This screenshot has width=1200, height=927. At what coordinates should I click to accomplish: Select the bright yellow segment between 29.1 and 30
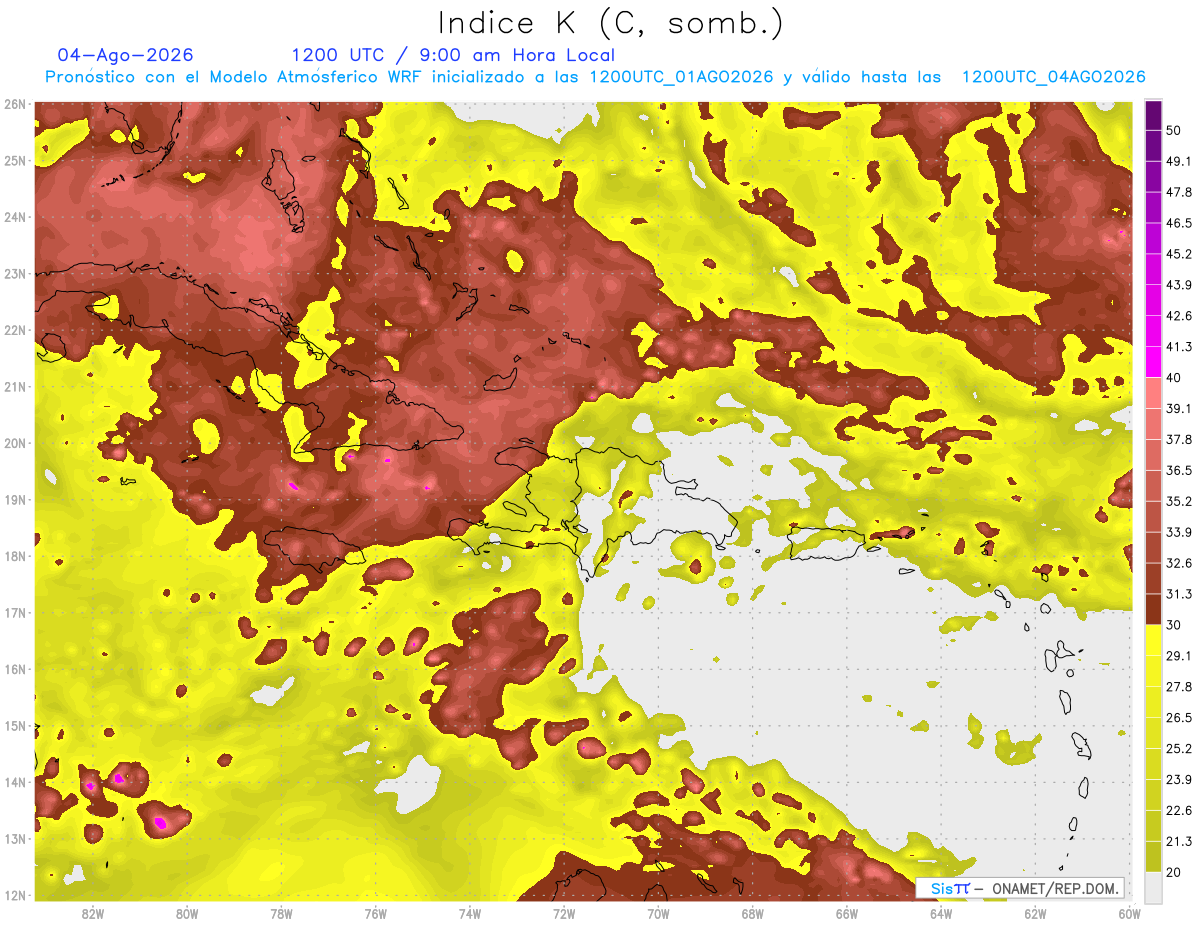(x=1153, y=640)
